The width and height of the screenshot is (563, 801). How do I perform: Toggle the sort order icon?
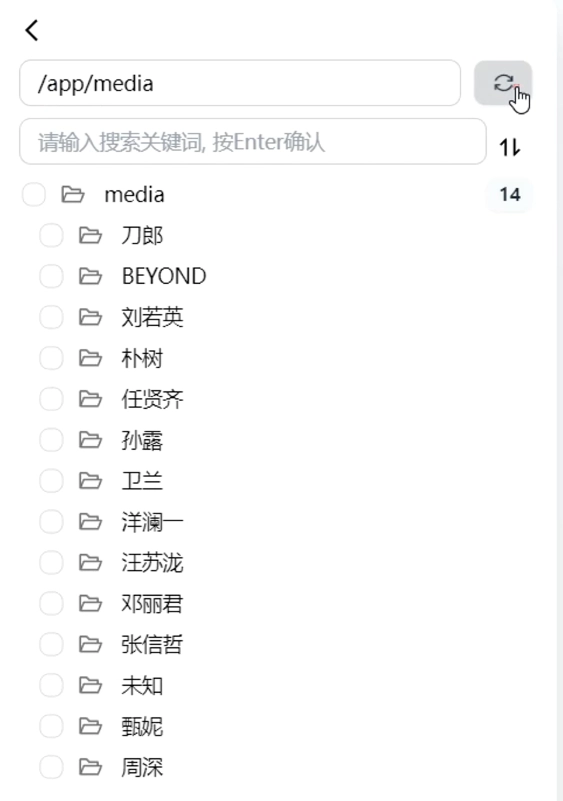(509, 147)
